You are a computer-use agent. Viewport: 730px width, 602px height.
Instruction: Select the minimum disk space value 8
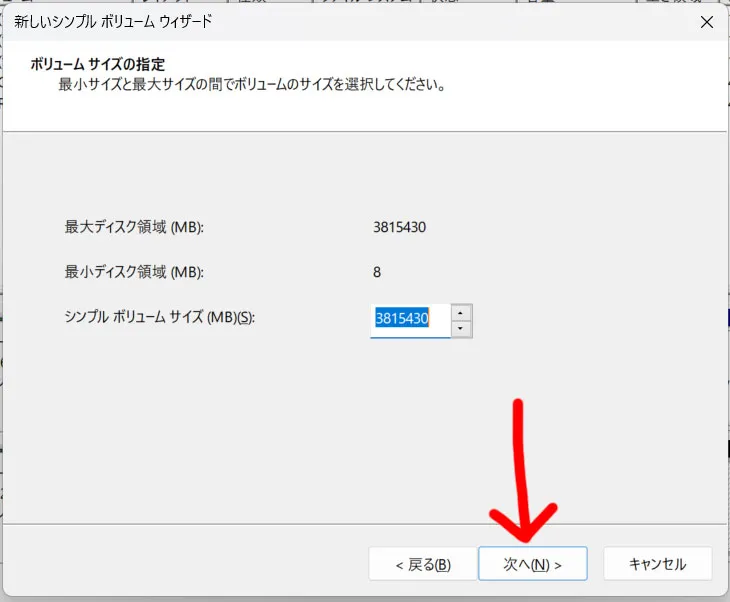point(377,272)
